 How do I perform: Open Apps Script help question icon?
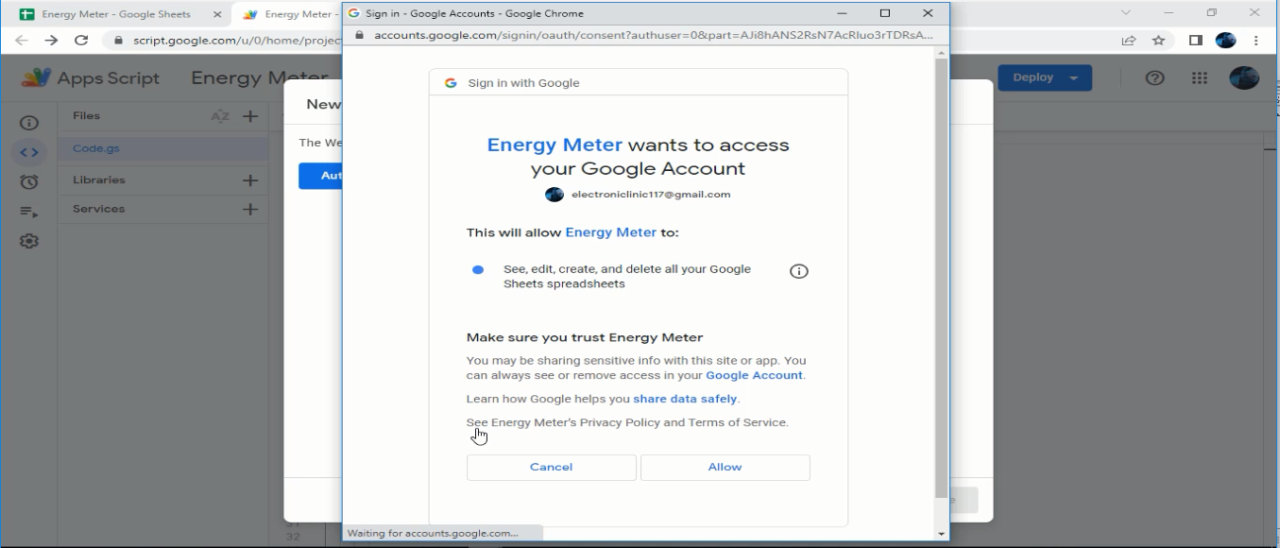pos(1155,78)
